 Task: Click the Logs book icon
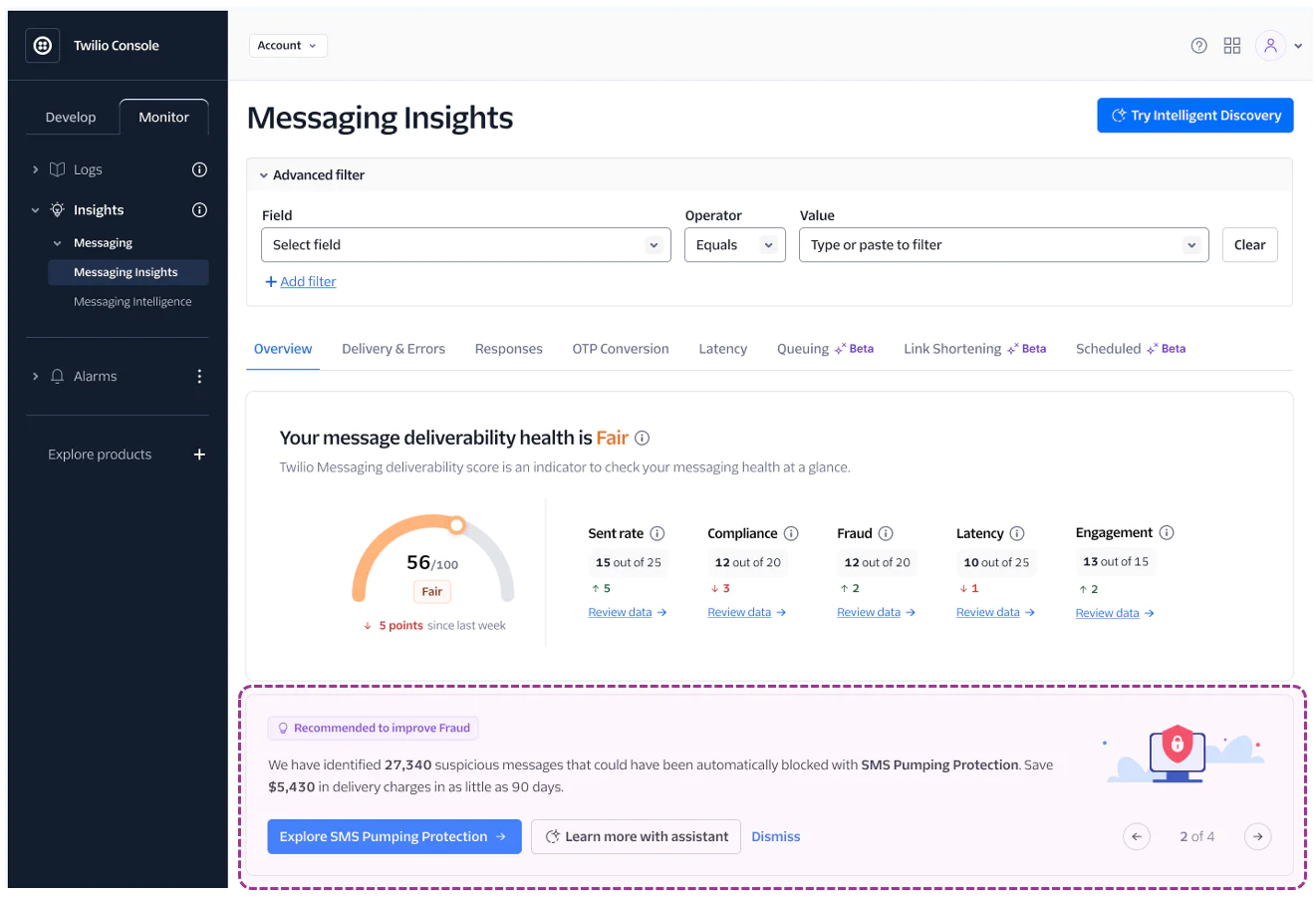pyautogui.click(x=57, y=169)
